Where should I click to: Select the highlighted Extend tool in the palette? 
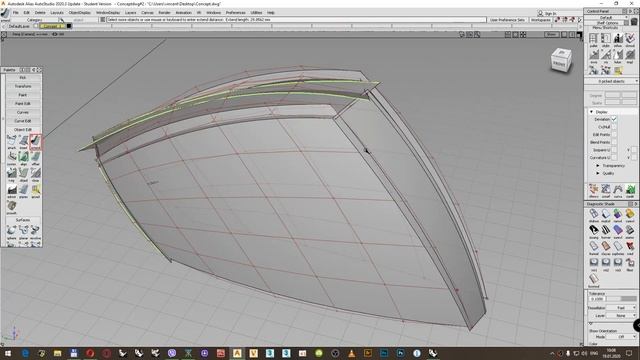click(x=36, y=141)
